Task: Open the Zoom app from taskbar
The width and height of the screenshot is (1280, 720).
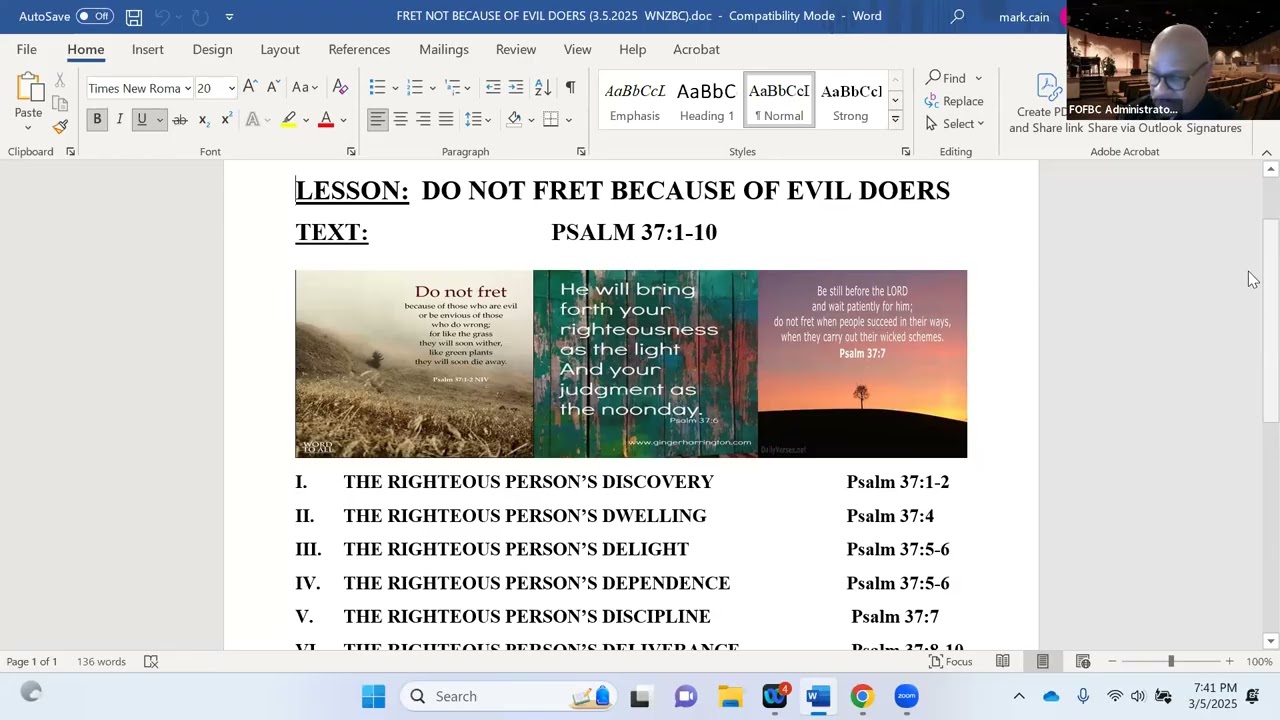Action: point(906,696)
